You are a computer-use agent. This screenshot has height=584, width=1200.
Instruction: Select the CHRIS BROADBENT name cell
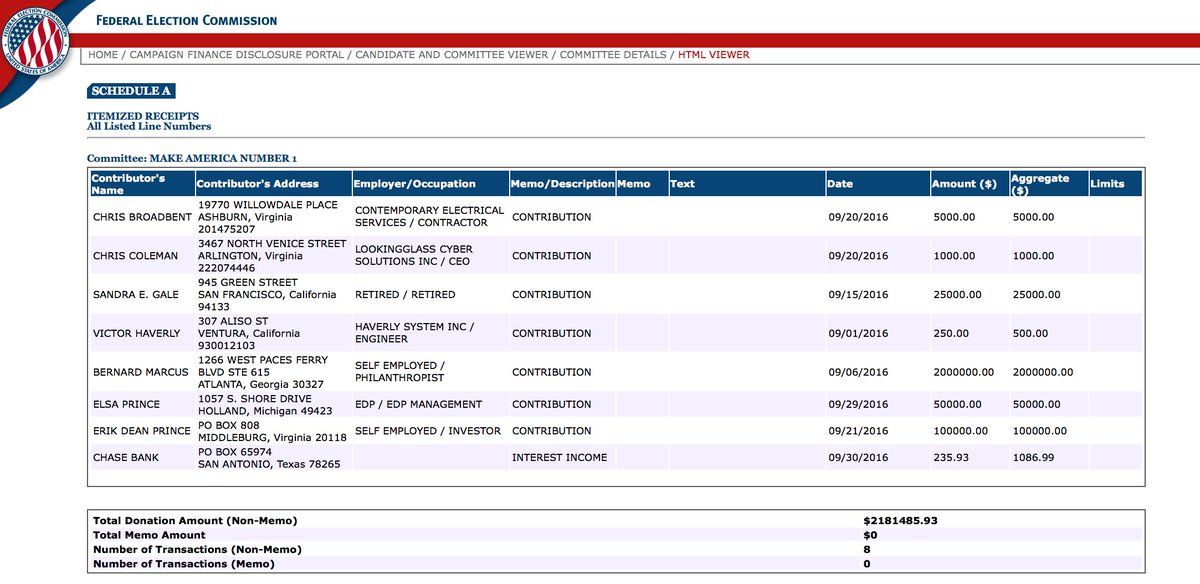click(141, 217)
